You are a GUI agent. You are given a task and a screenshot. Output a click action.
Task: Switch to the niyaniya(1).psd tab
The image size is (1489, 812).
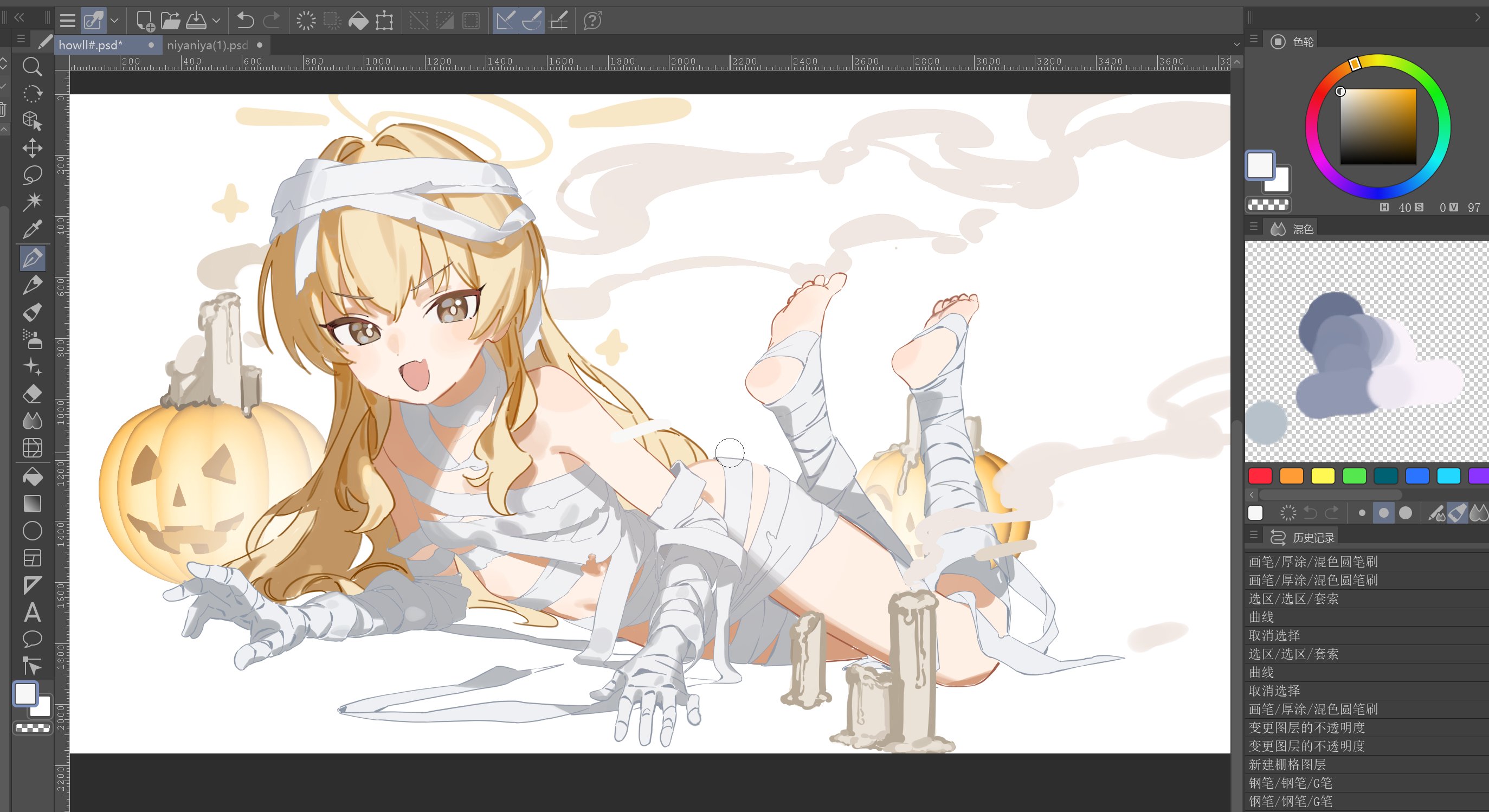[207, 45]
